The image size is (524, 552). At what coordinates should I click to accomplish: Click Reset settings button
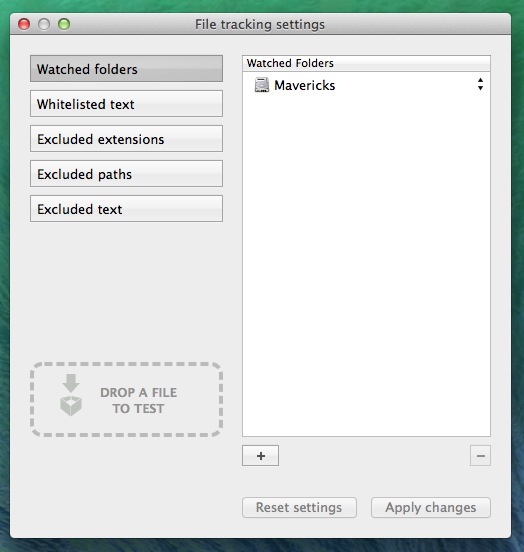pos(299,507)
